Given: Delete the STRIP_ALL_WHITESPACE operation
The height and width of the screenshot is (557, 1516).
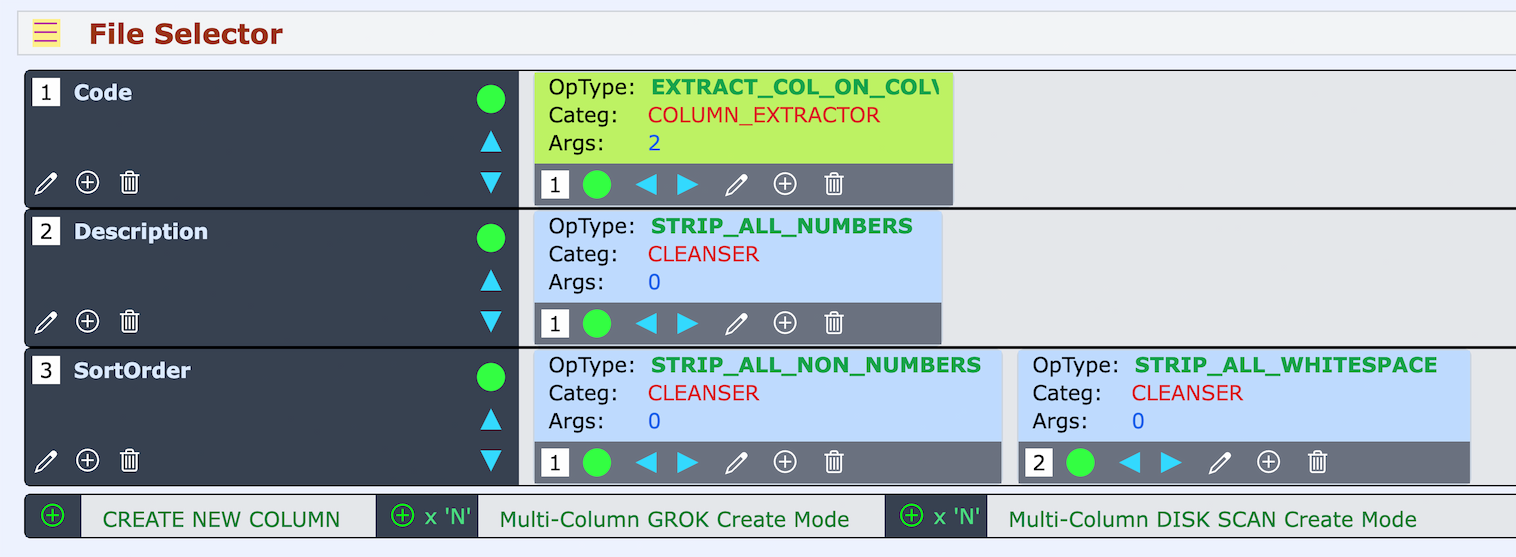Looking at the screenshot, I should pyautogui.click(x=1318, y=462).
